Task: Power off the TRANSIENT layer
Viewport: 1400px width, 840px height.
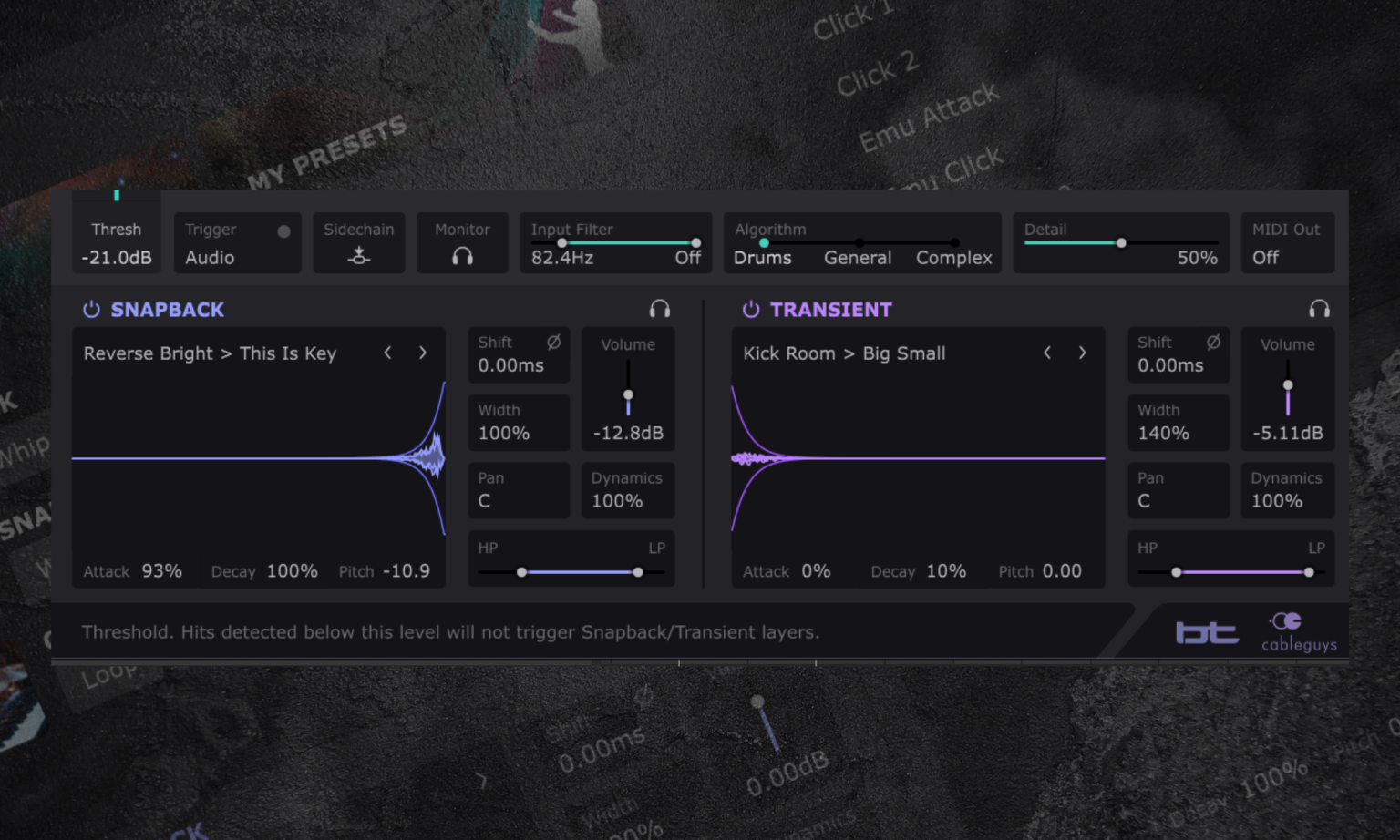Action: pos(750,309)
